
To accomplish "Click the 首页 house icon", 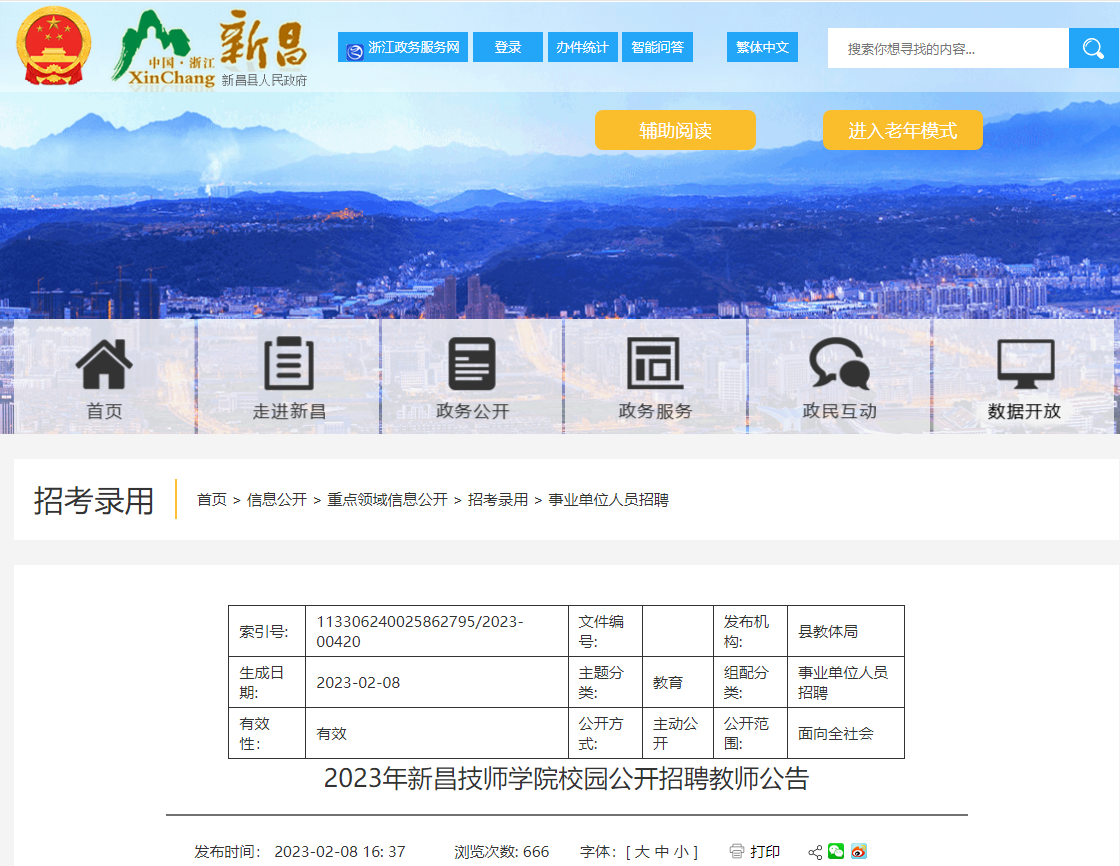I will (104, 364).
